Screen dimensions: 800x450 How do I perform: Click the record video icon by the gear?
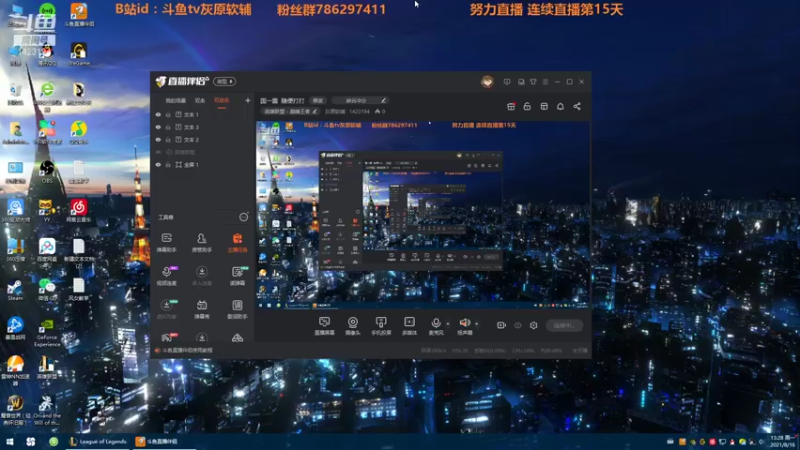pos(501,325)
